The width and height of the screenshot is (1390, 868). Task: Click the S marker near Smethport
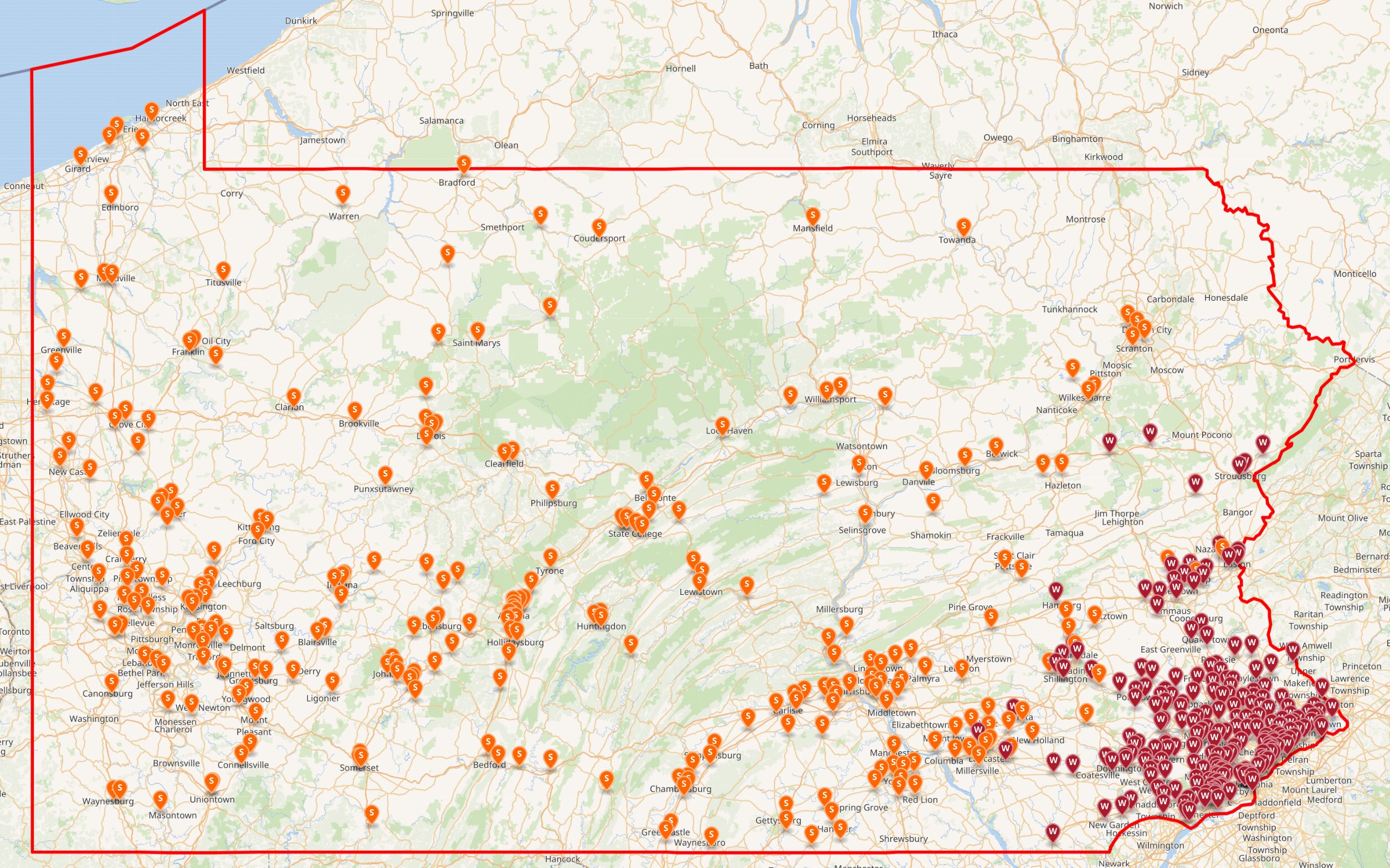540,215
